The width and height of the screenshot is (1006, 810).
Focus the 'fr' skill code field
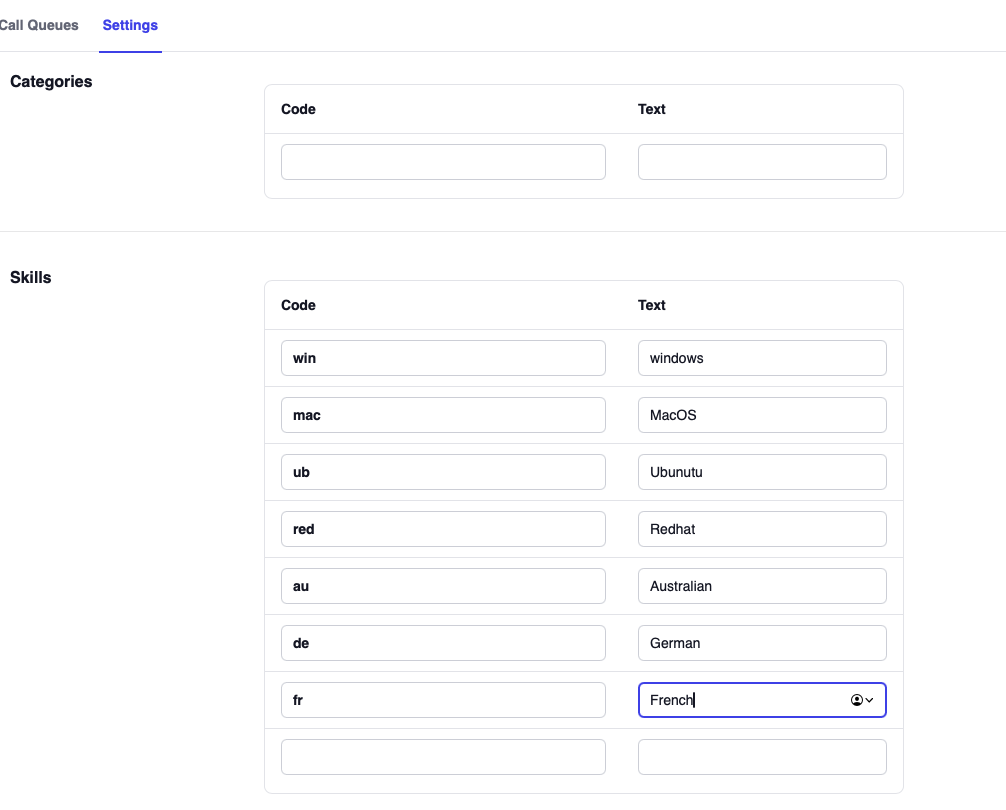pos(443,700)
